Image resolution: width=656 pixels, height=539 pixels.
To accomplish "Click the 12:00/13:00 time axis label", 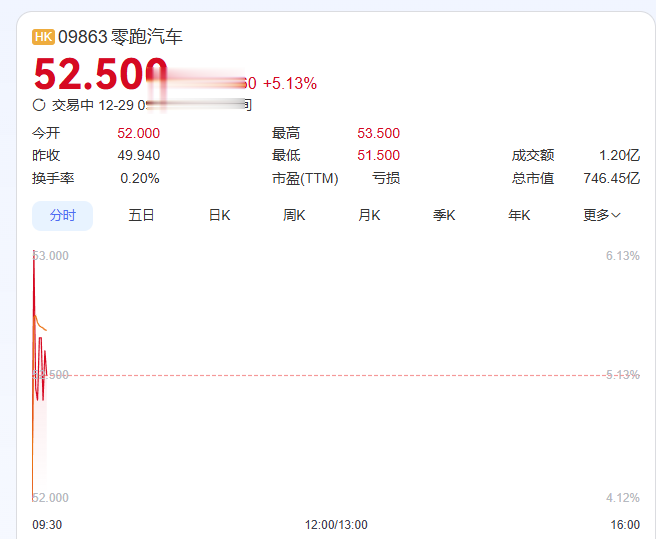I will [336, 525].
